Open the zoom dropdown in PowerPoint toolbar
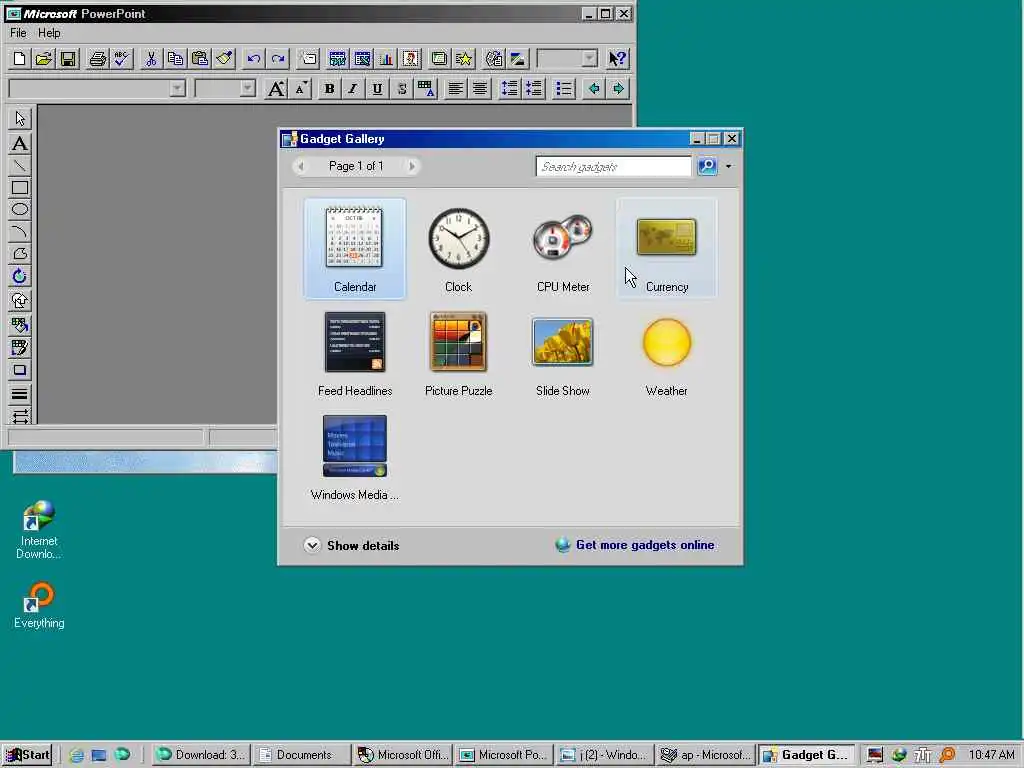The width and height of the screenshot is (1024, 768). pos(589,59)
